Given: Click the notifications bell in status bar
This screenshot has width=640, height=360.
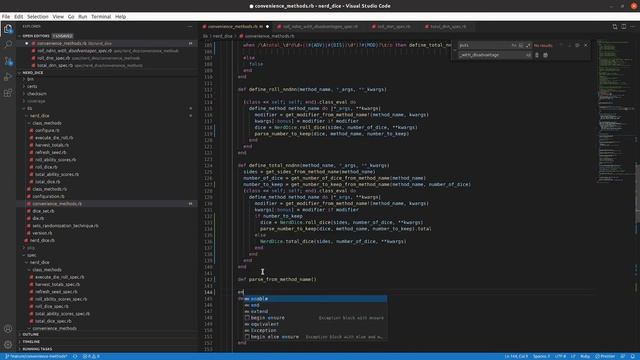Looking at the screenshot, I should point(633,356).
